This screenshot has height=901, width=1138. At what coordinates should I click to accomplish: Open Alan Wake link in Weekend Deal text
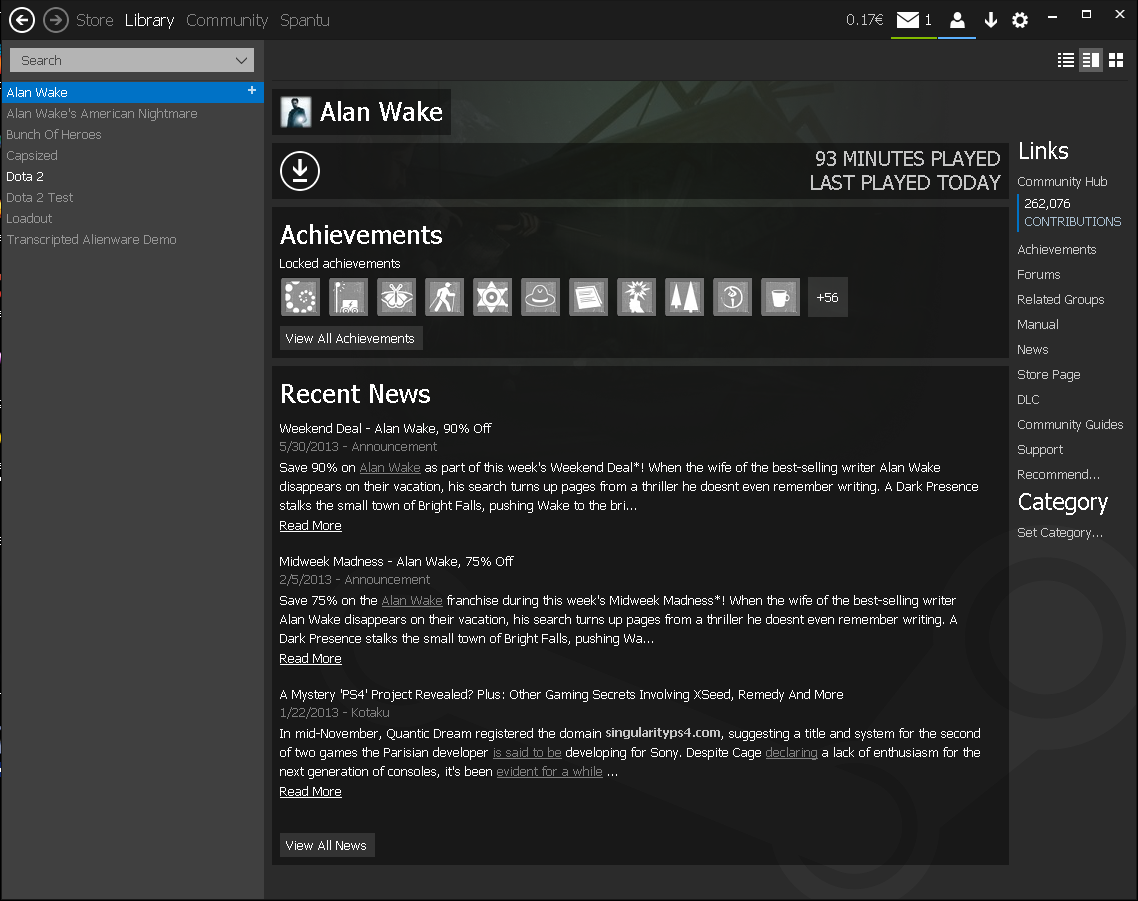[x=390, y=468]
